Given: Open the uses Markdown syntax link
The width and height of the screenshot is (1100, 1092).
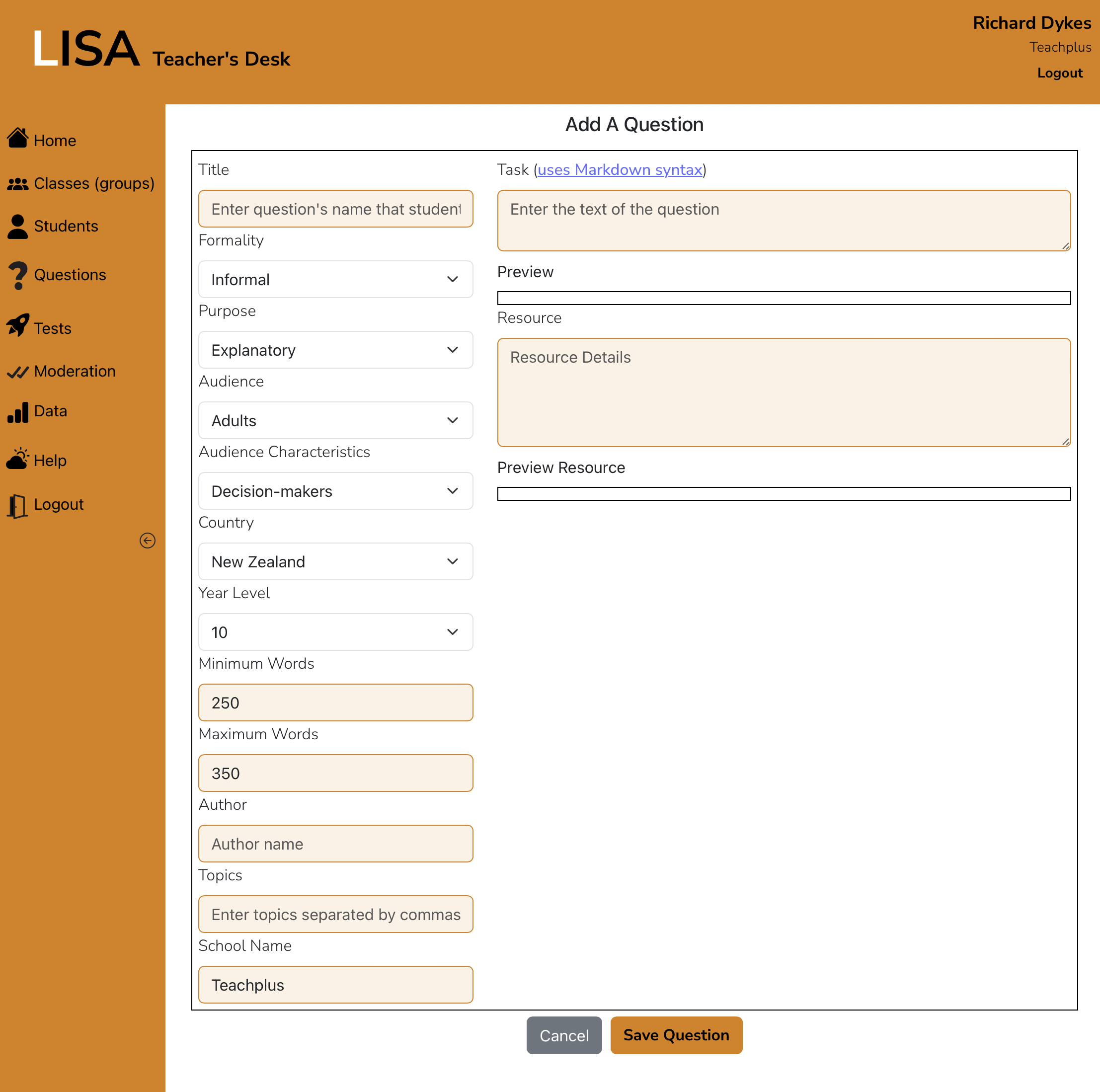Looking at the screenshot, I should click(620, 170).
